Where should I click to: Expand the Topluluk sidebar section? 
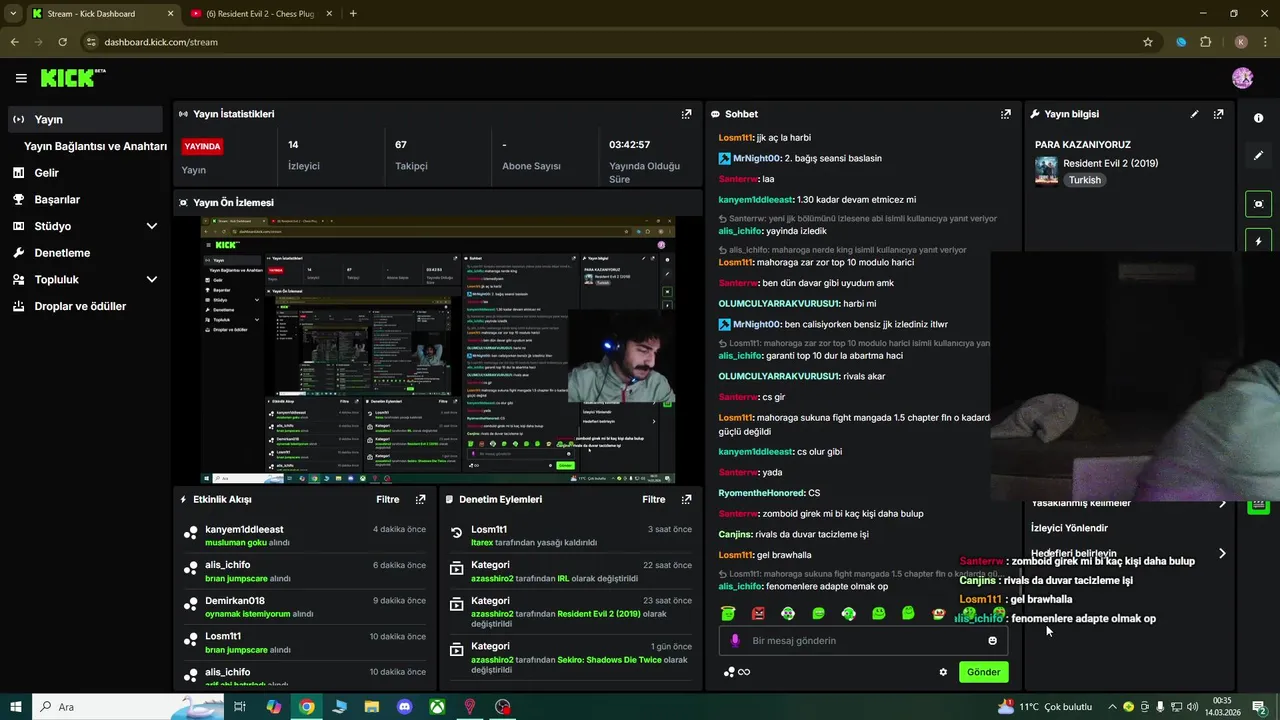(152, 280)
